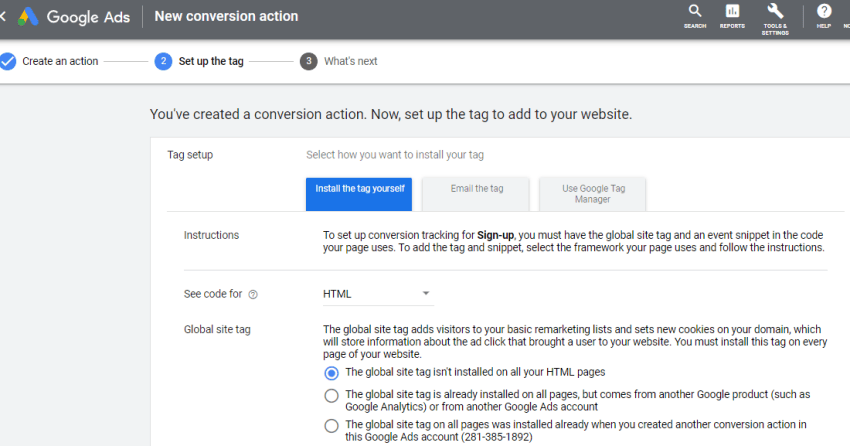The height and width of the screenshot is (446, 850).
Task: Click the back arrow beside Google Ads logo
Action: click(3, 17)
